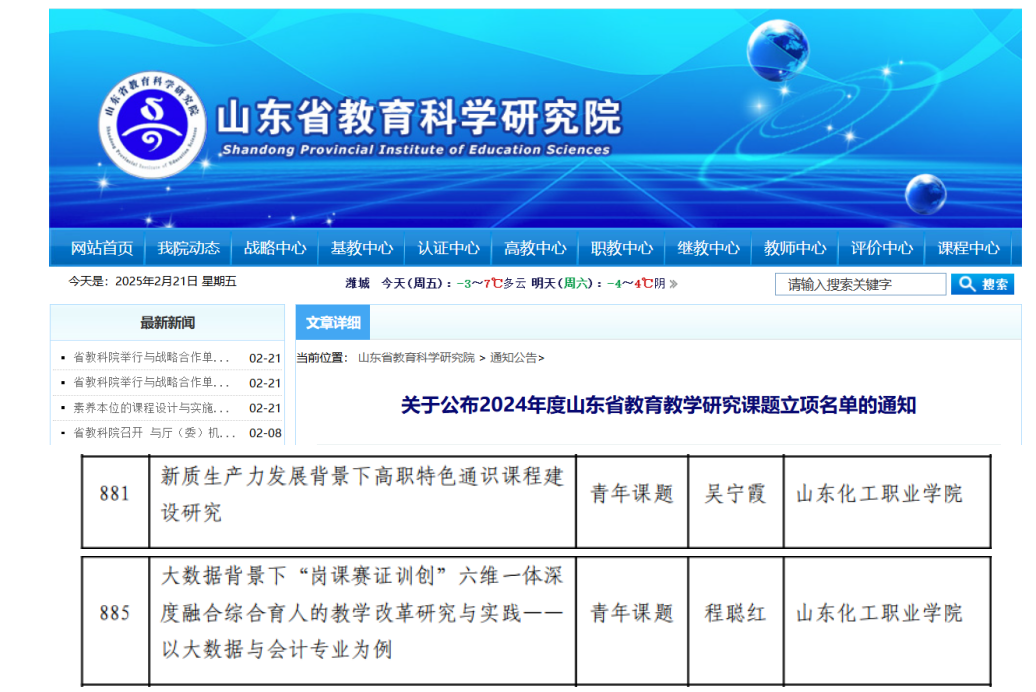Image resolution: width=1036 pixels, height=692 pixels.
Task: Click 课程中心 in the nav bar
Action: point(968,248)
